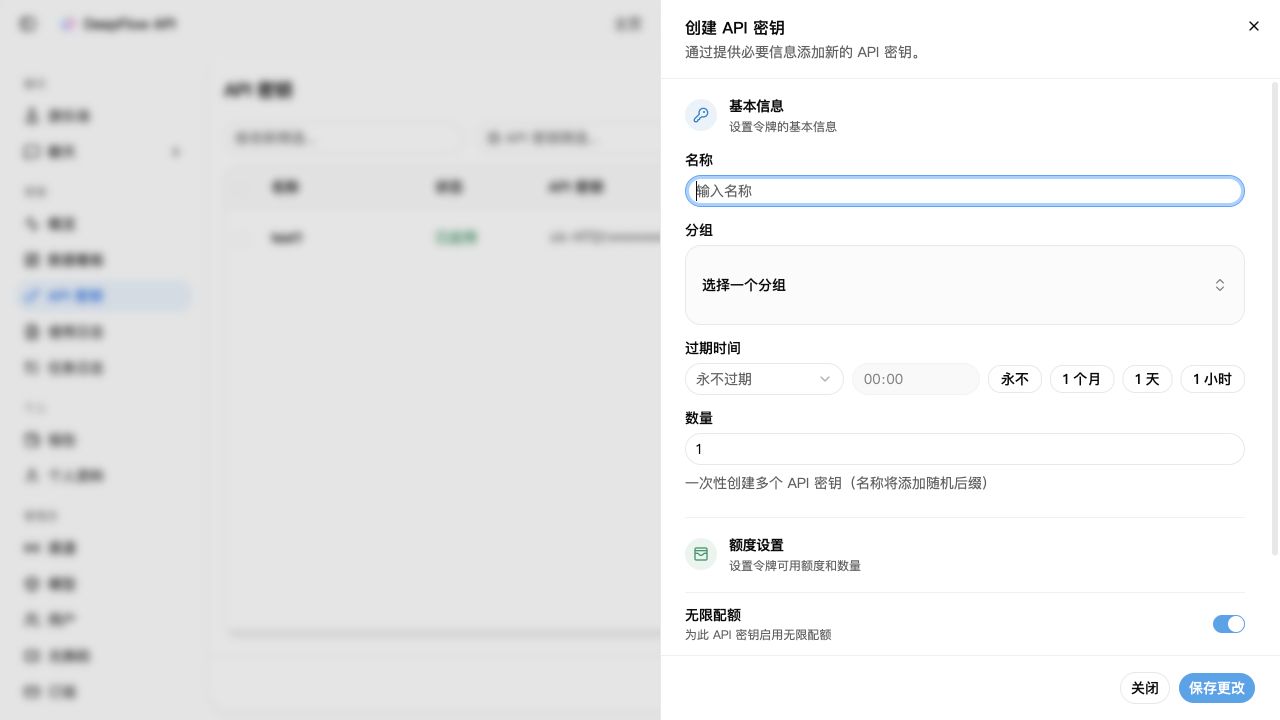Click the up-down chevron in group selector
This screenshot has width=1280, height=720.
[1220, 285]
